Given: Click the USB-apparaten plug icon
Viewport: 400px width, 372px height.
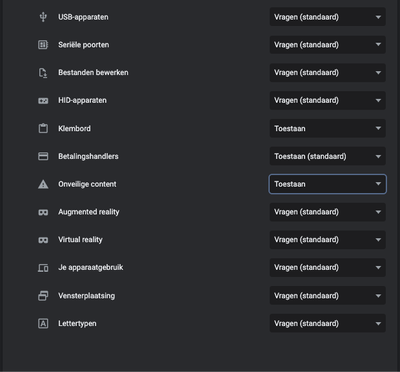Looking at the screenshot, I should click(x=43, y=17).
